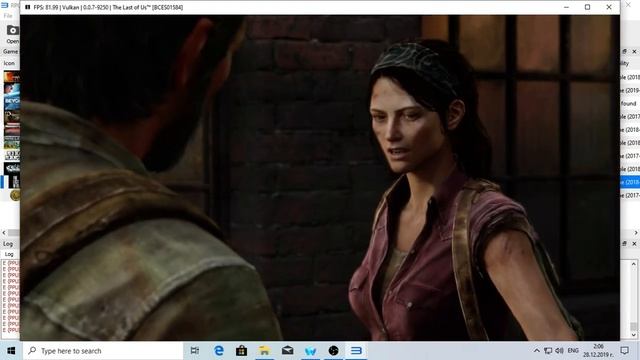This screenshot has height=360, width=640.
Task: Close the Last of Us game window
Action: pos(609,7)
